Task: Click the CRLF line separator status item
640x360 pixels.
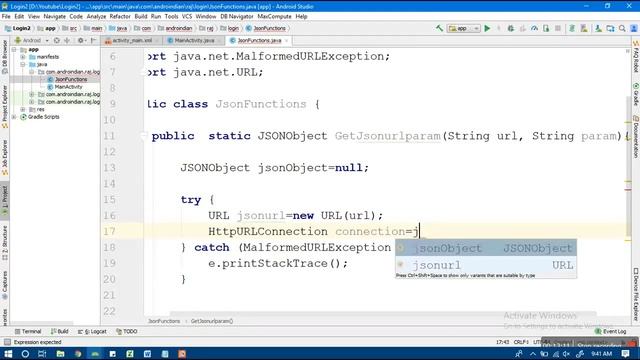Action: (521, 342)
